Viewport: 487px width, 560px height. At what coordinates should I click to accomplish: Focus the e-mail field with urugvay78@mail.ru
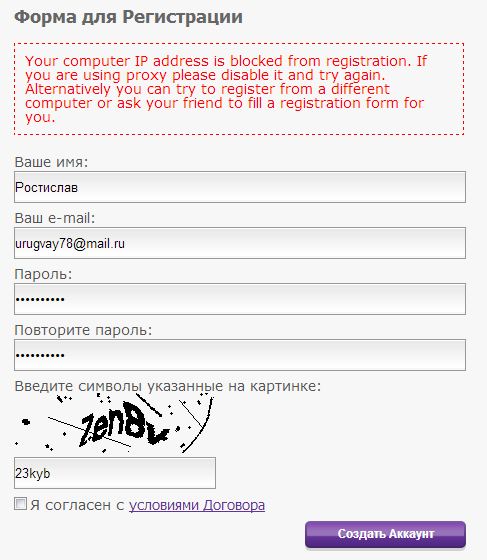240,243
